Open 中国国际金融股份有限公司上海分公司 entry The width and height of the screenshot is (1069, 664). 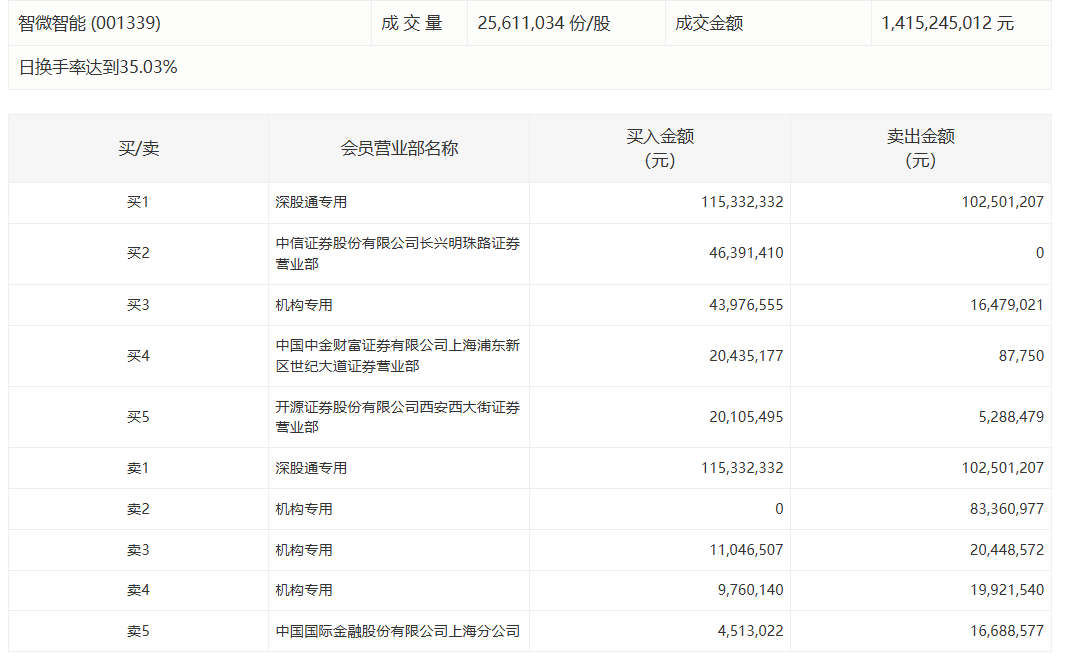(x=398, y=631)
